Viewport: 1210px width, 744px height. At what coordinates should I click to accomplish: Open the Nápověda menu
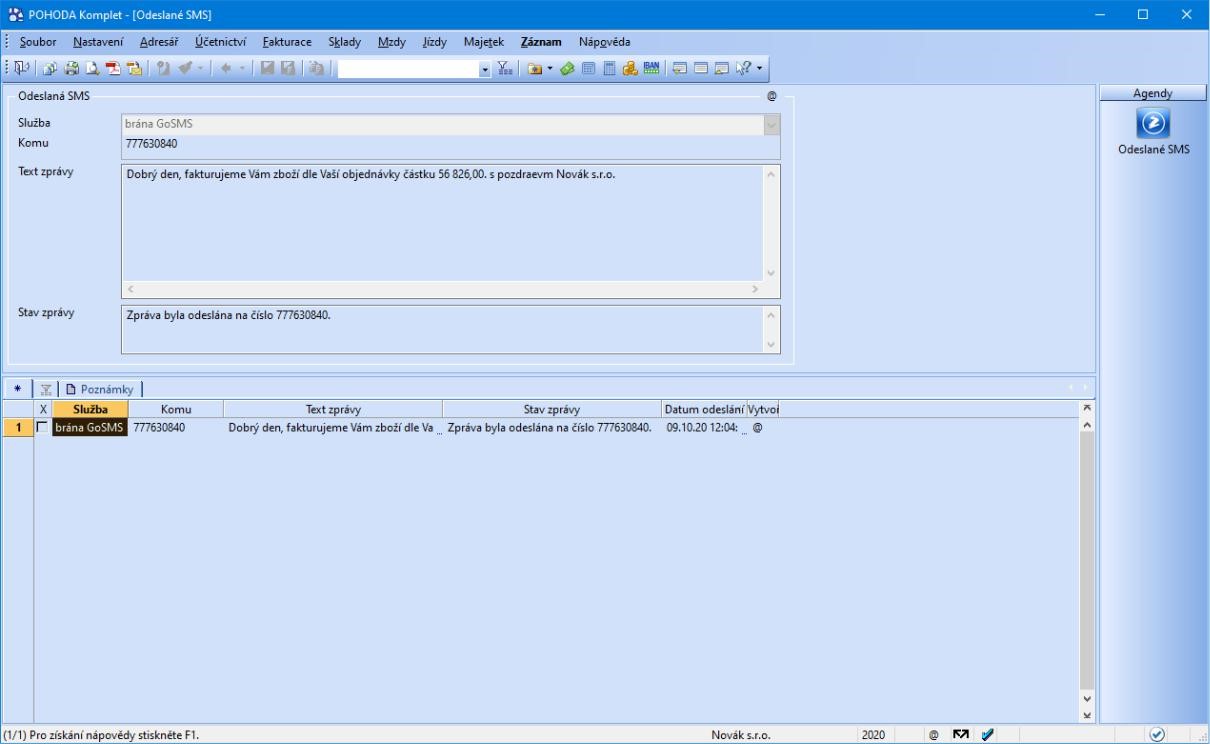[x=604, y=42]
